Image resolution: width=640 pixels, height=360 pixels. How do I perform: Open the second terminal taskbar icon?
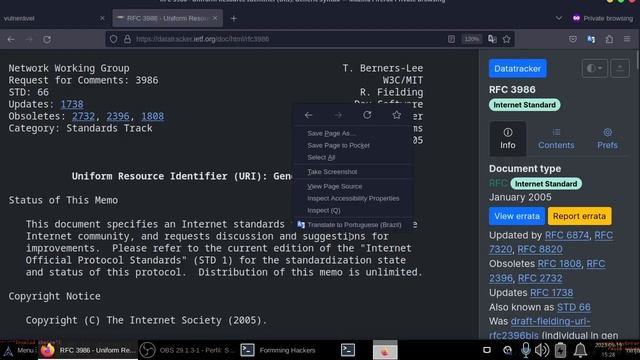[348, 350]
